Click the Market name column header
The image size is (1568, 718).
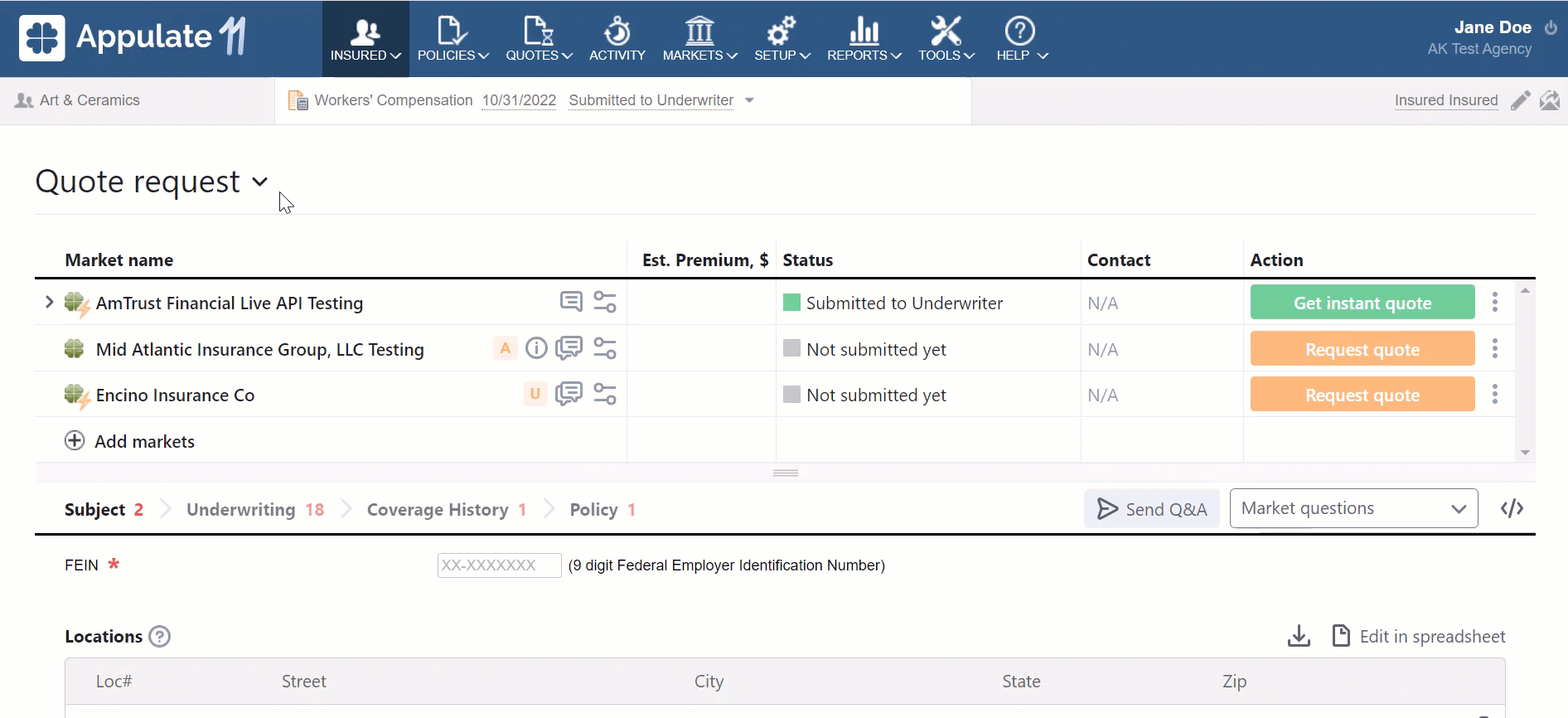[119, 260]
